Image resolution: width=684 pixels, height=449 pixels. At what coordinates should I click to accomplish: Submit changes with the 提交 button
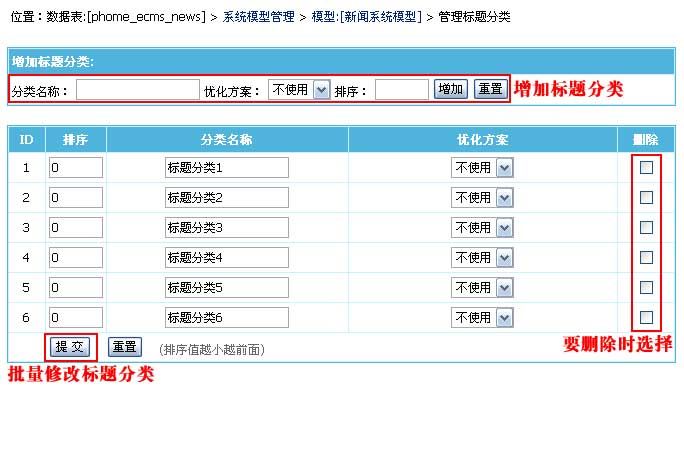[70, 347]
